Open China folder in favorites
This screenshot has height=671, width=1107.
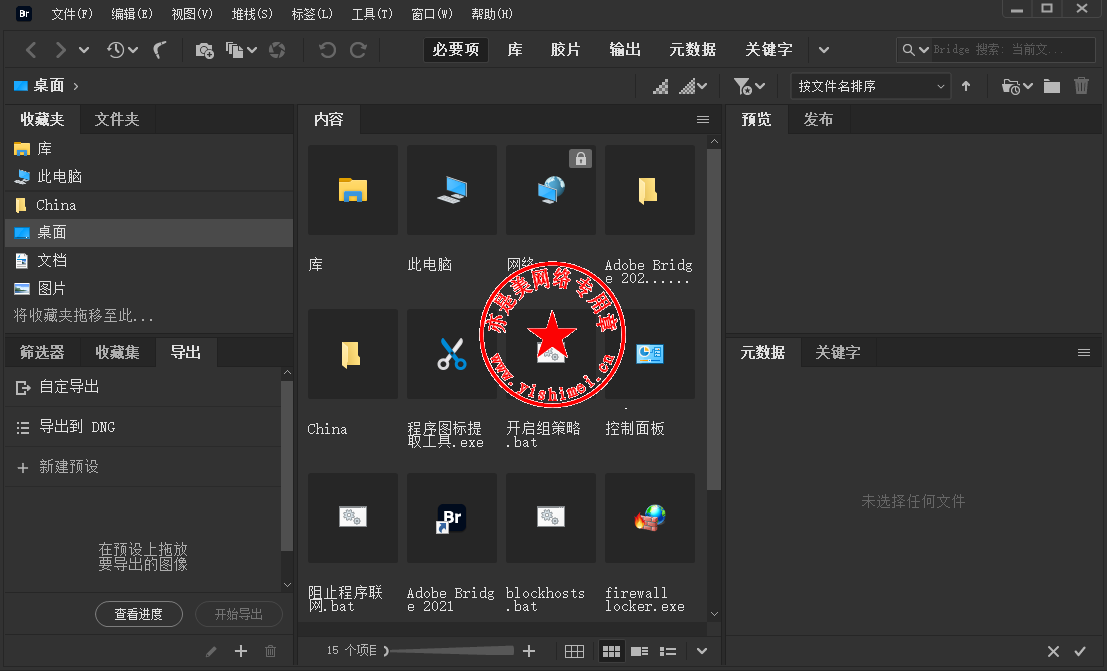149,205
